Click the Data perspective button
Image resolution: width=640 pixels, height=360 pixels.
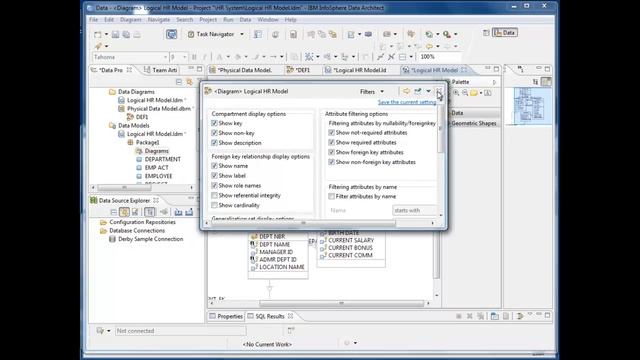pyautogui.click(x=505, y=33)
